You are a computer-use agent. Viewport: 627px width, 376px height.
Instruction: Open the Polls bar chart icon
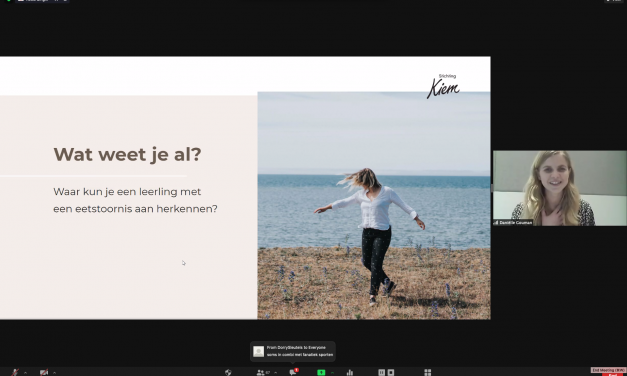pyautogui.click(x=349, y=372)
